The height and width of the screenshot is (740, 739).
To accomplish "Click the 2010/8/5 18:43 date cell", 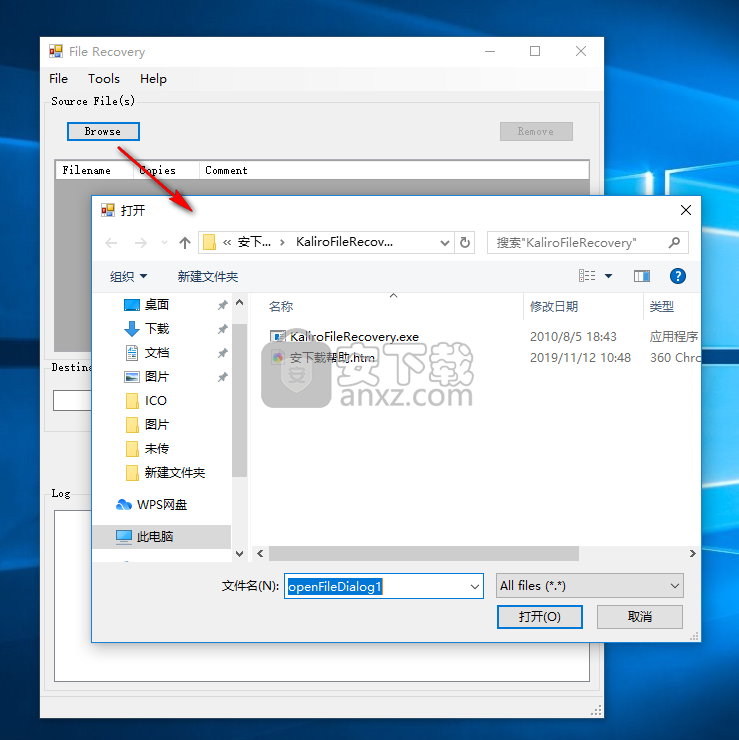I will [573, 337].
